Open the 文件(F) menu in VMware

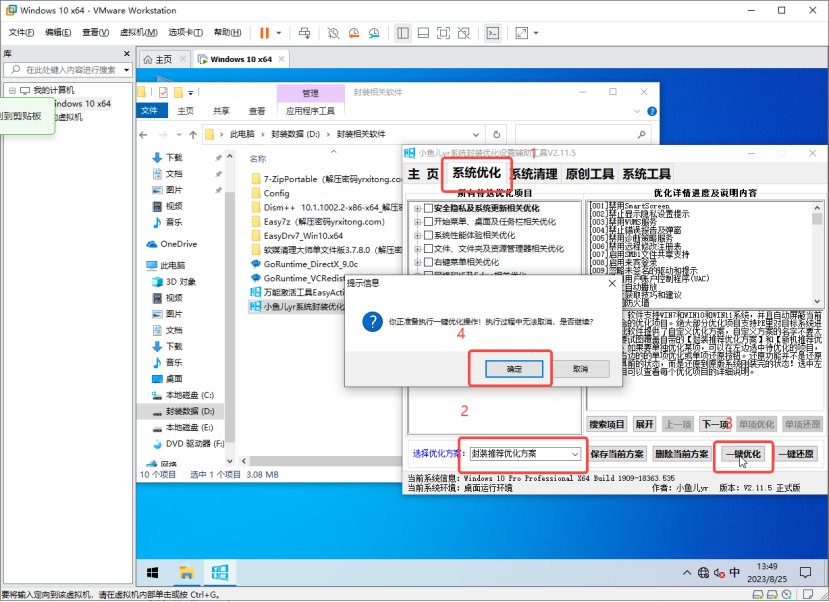point(21,32)
